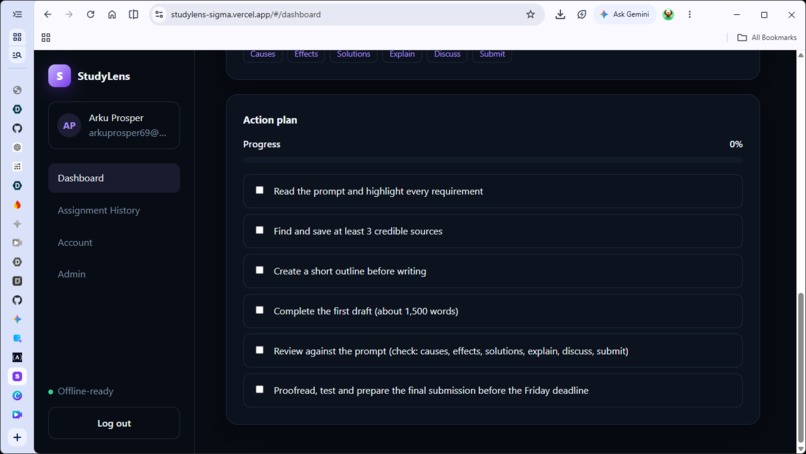Select the Discuss keyword chip
Image resolution: width=806 pixels, height=454 pixels.
[447, 54]
